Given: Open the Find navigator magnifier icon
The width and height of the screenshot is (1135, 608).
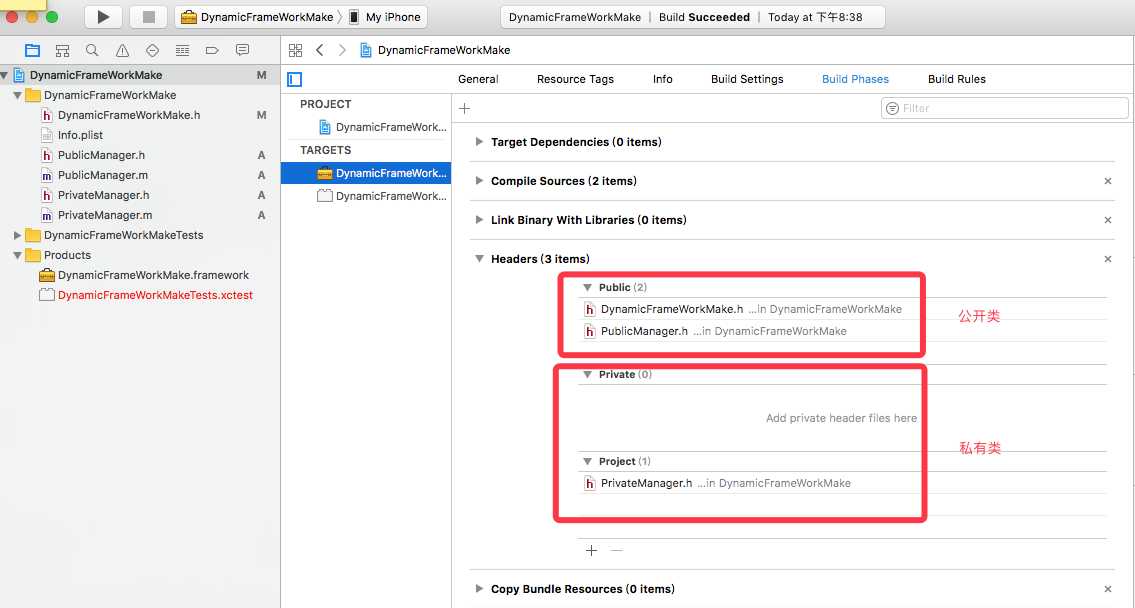Looking at the screenshot, I should (92, 50).
